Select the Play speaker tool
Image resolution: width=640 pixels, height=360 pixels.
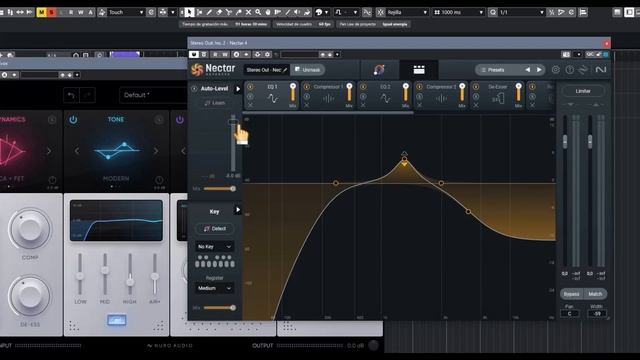tap(297, 12)
